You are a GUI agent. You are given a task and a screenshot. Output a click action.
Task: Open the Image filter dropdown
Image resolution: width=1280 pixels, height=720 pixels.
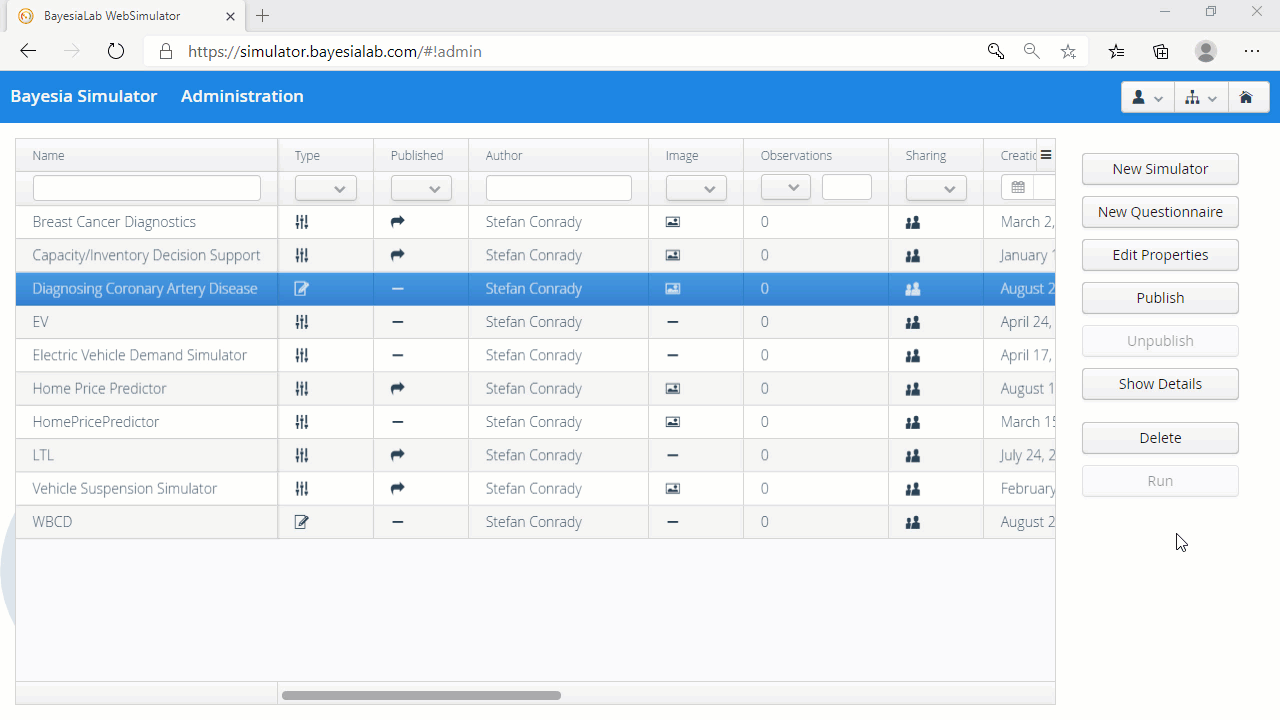pos(696,188)
